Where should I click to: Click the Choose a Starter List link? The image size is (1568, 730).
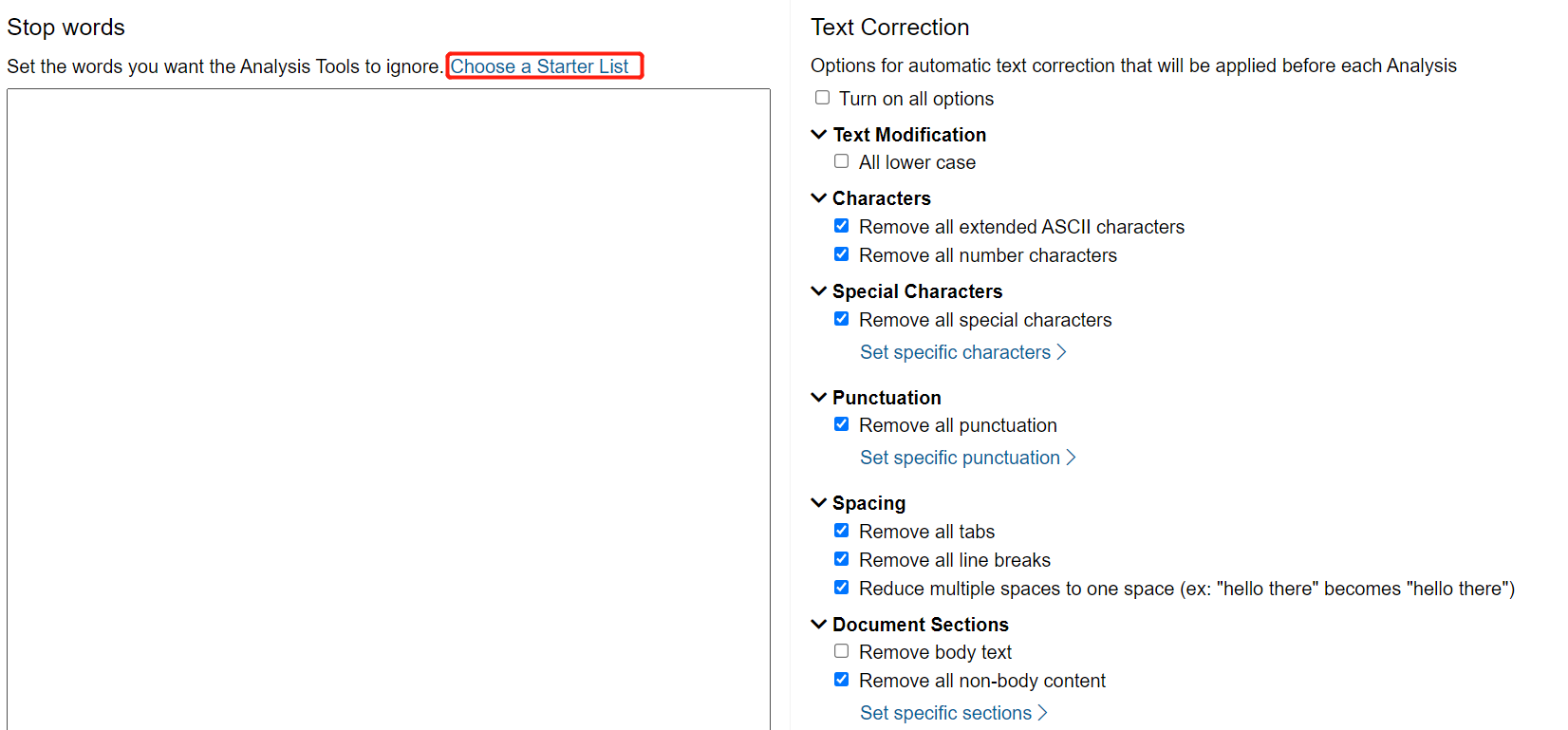point(539,66)
